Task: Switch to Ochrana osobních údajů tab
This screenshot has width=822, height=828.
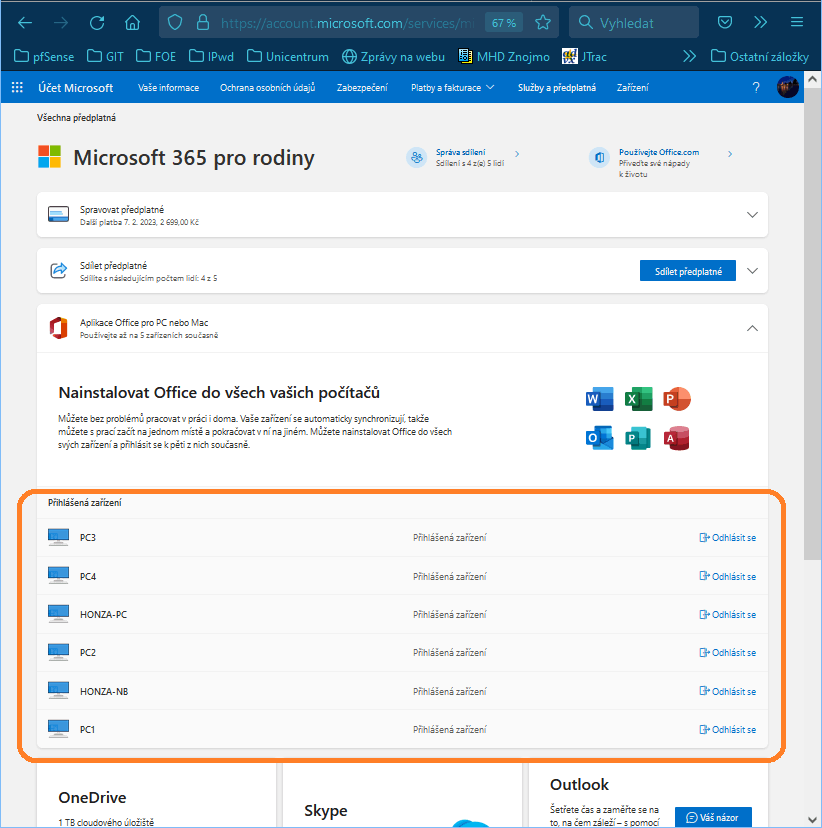Action: [268, 88]
